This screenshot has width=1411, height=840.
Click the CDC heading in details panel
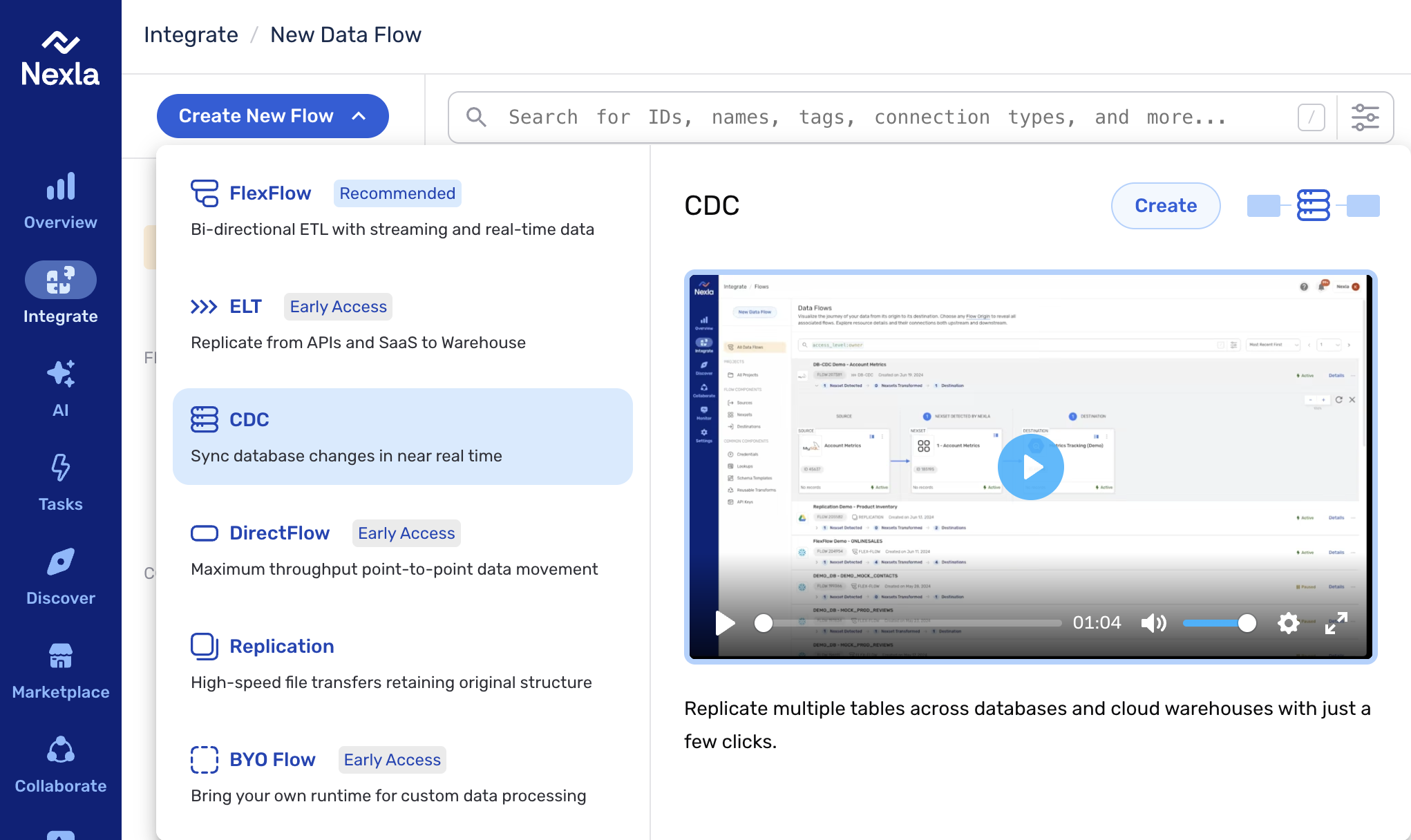coord(712,206)
